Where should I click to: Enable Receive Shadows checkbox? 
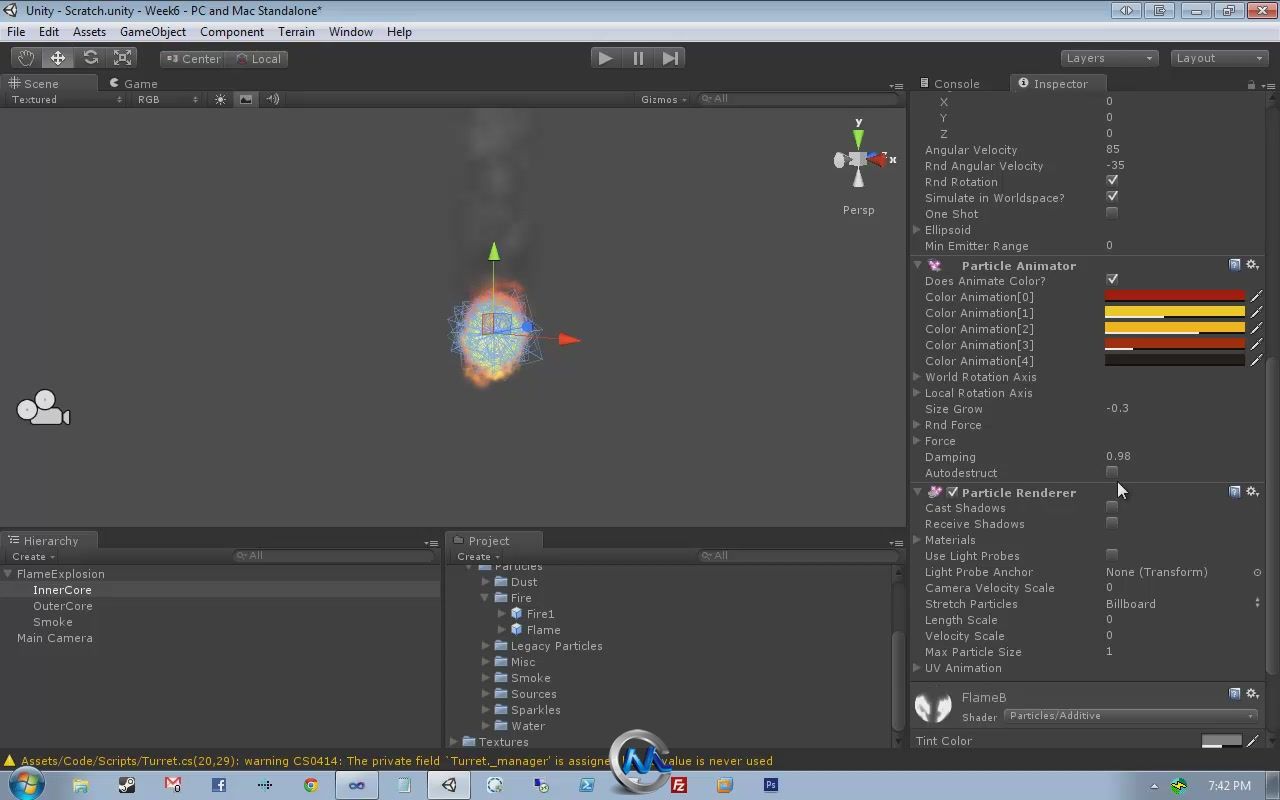[x=1112, y=523]
